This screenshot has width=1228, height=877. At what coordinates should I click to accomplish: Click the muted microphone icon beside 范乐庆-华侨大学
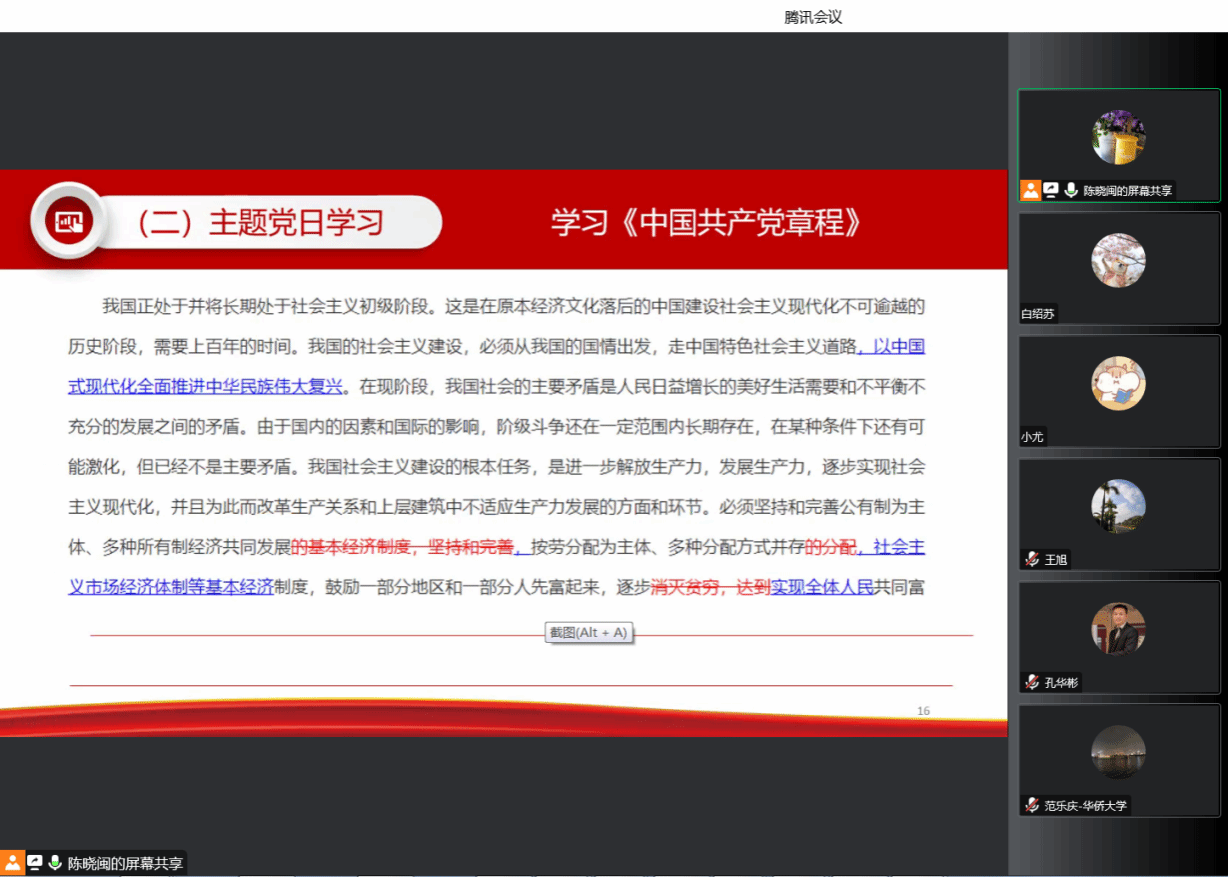pyautogui.click(x=1031, y=805)
